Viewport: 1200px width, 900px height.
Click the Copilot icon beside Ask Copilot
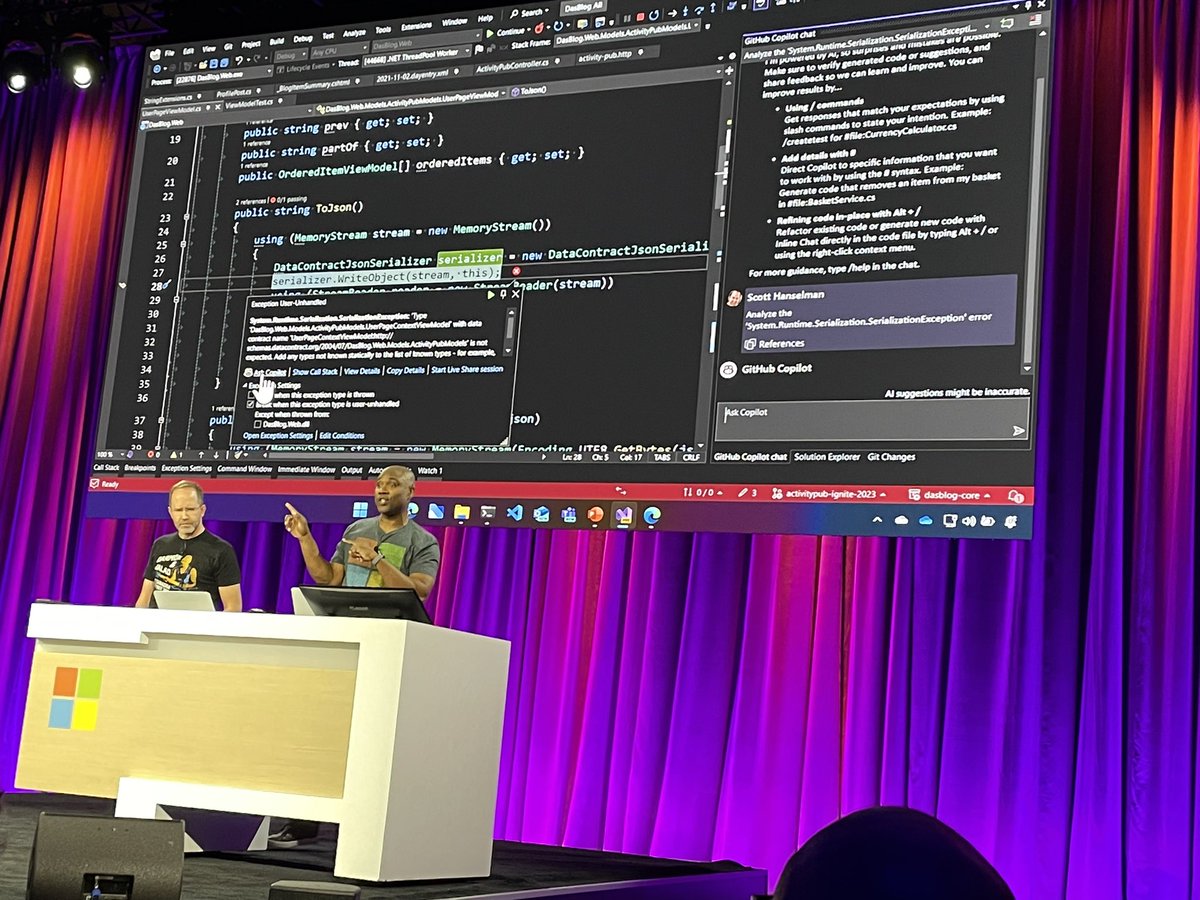coord(248,371)
